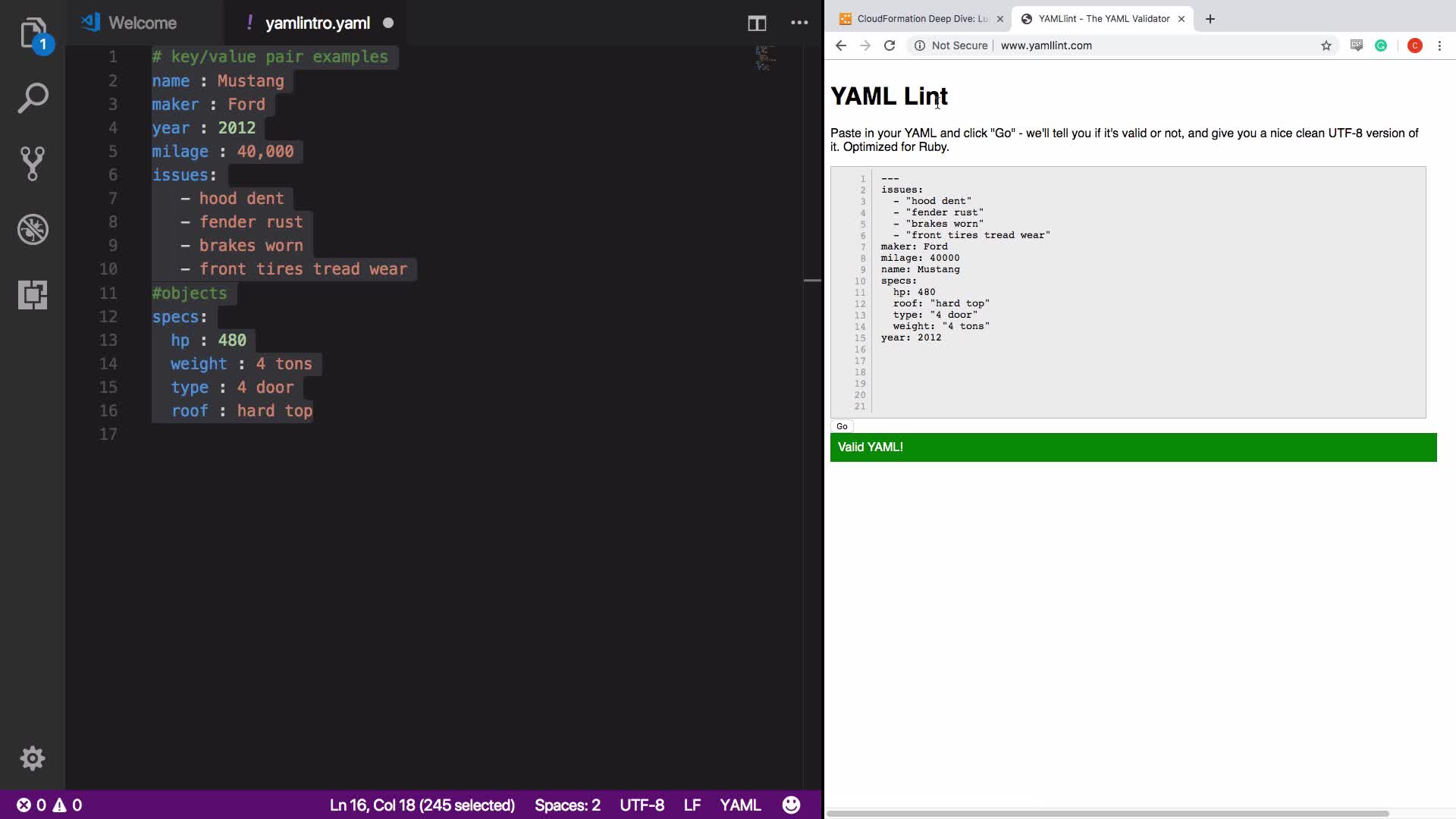This screenshot has height=819, width=1456.
Task: Open the Debug view icon
Action: click(33, 229)
